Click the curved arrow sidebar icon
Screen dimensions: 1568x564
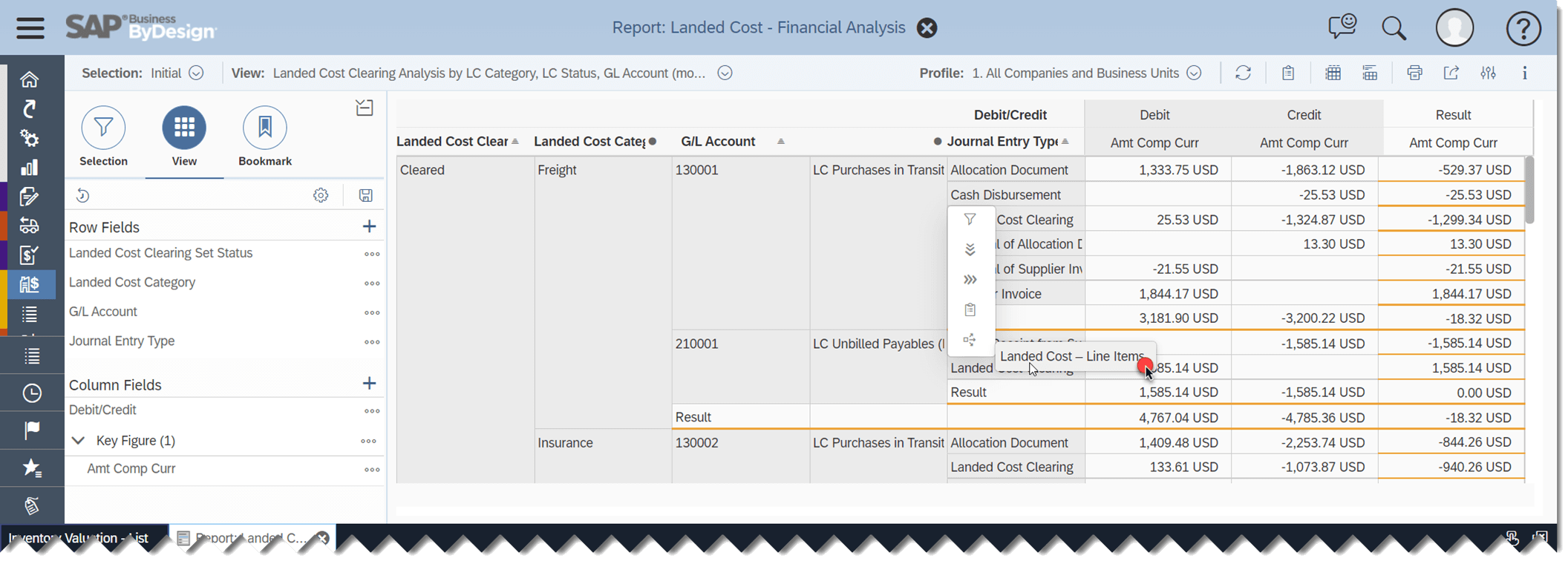[x=29, y=109]
